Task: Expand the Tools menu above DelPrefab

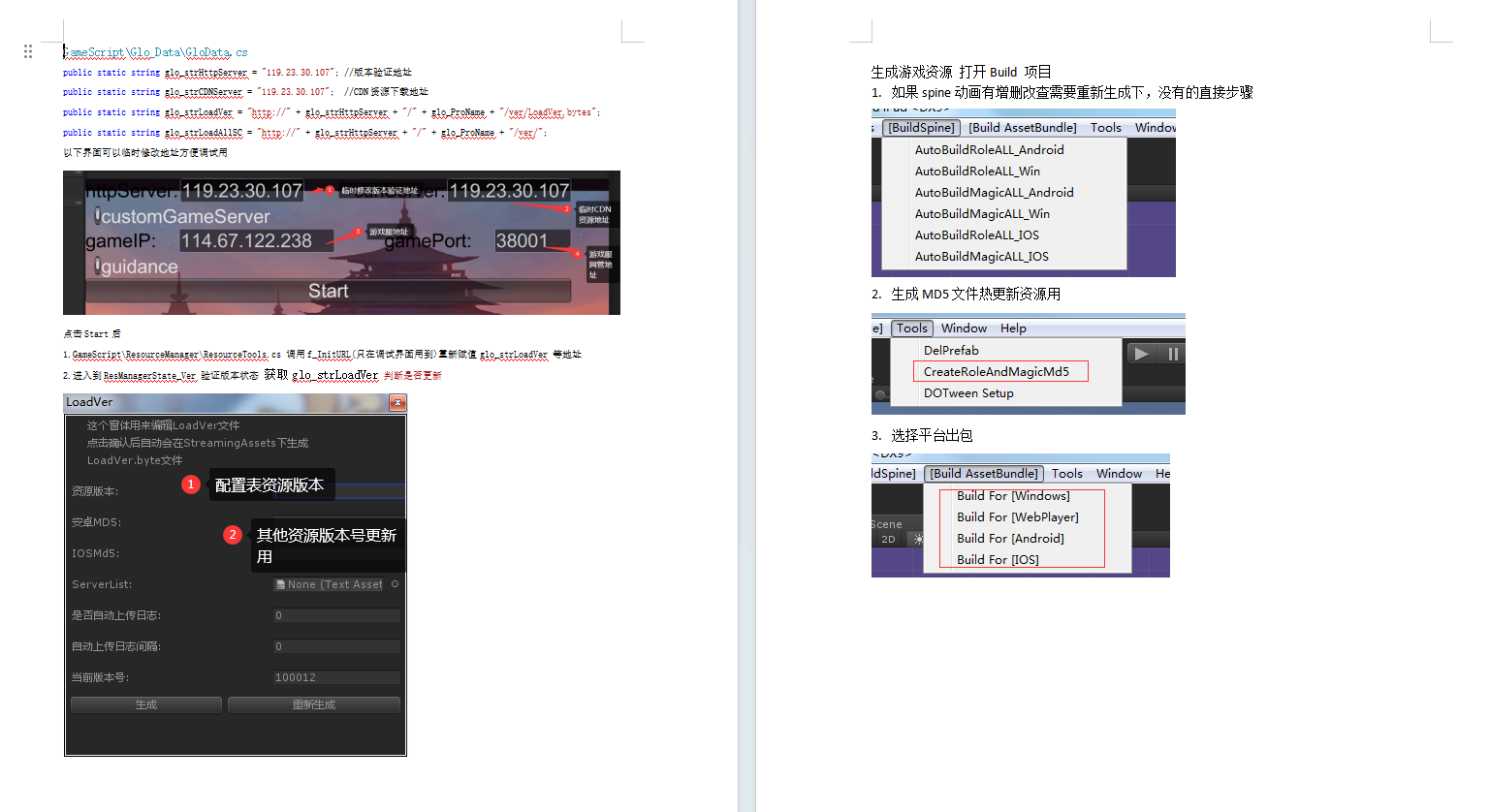Action: 911,328
